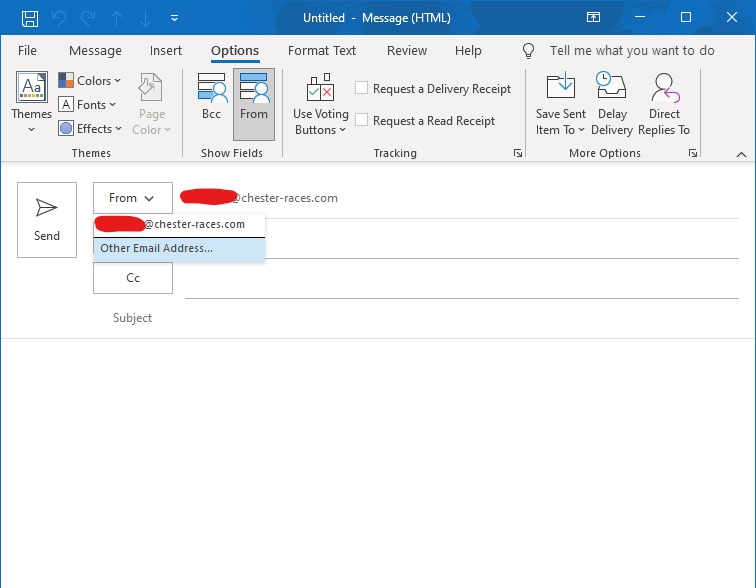
Task: Open the Review tab
Action: point(407,51)
